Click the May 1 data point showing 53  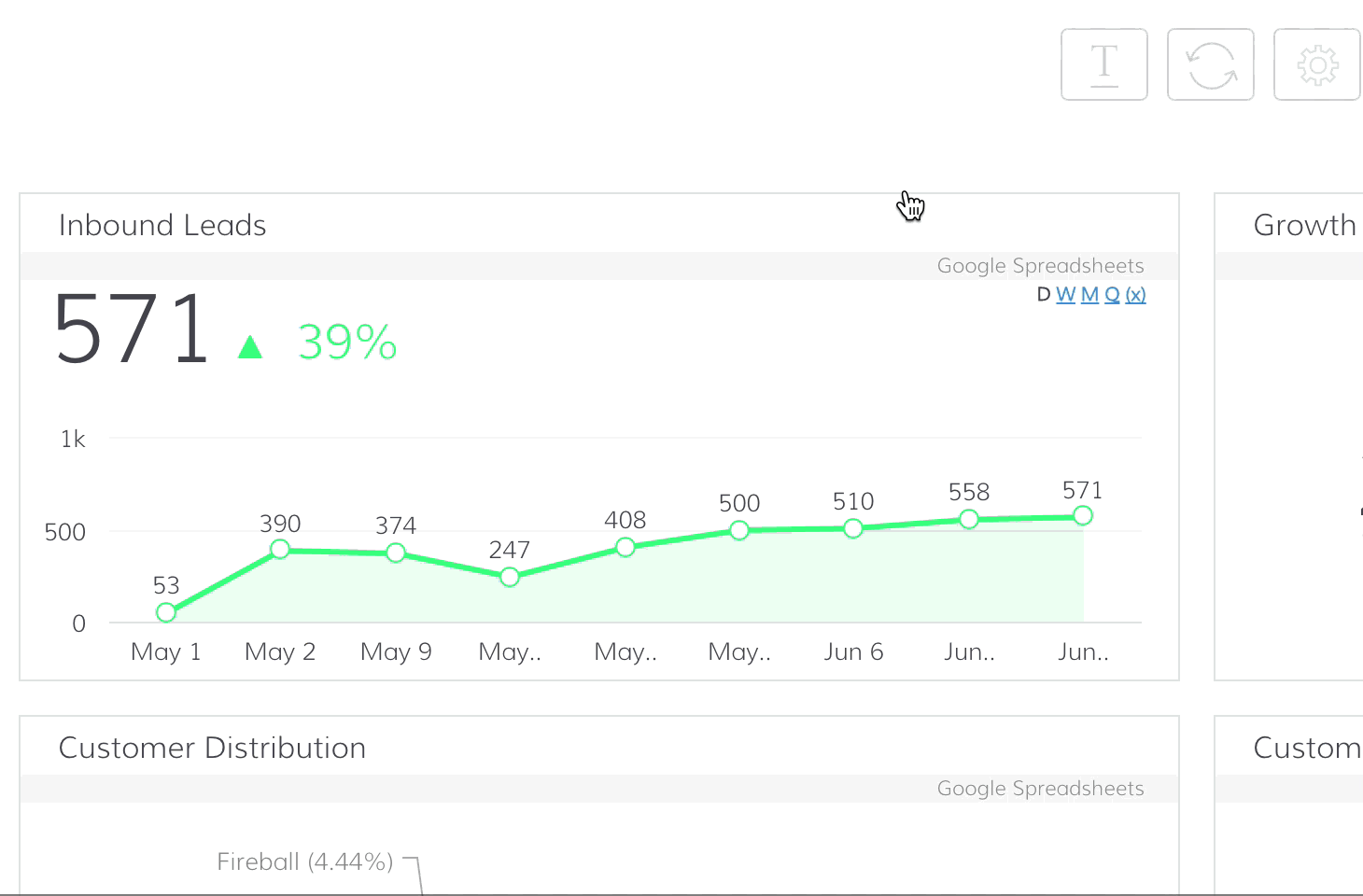(166, 612)
